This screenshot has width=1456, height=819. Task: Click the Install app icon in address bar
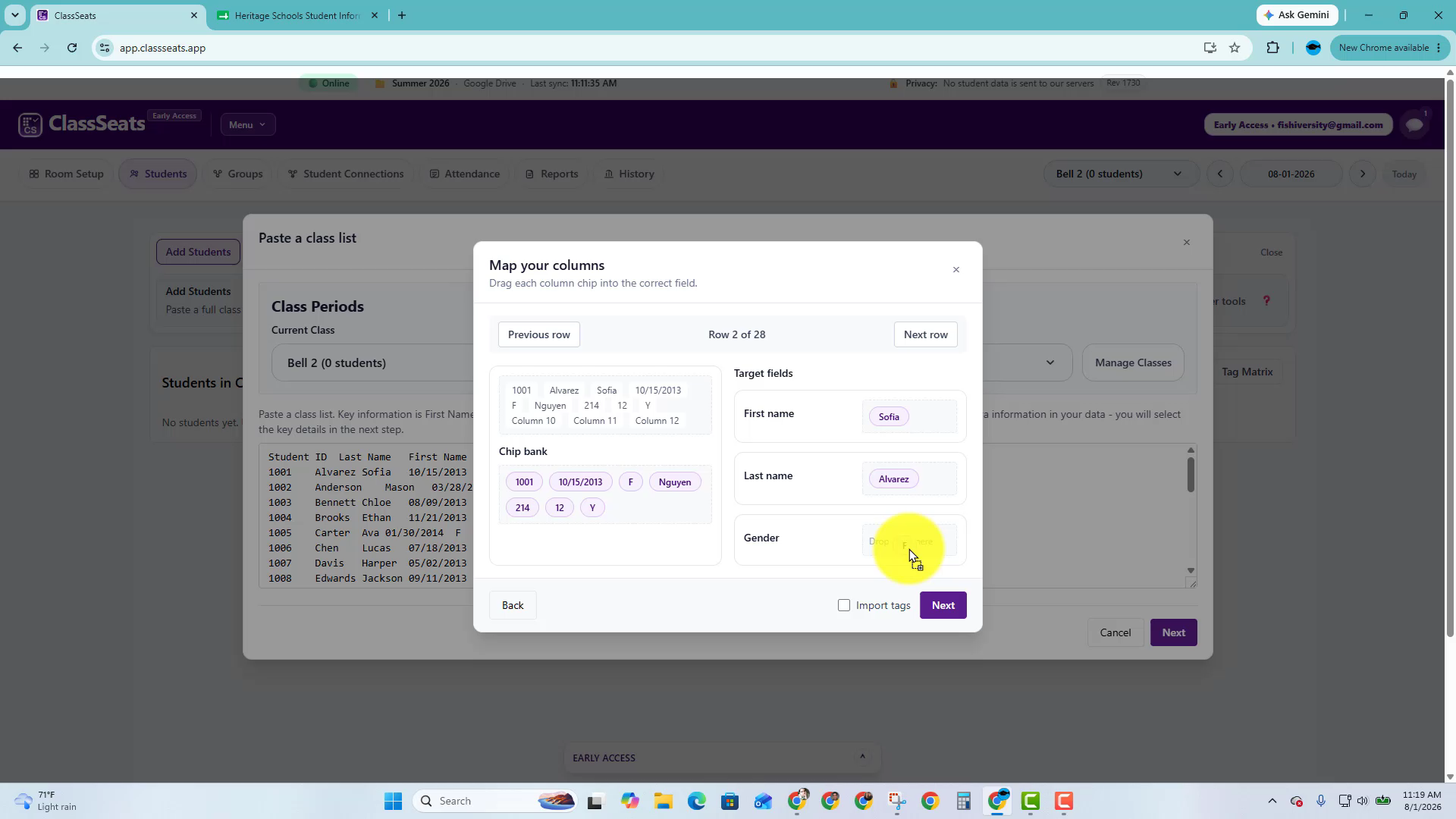point(1210,48)
